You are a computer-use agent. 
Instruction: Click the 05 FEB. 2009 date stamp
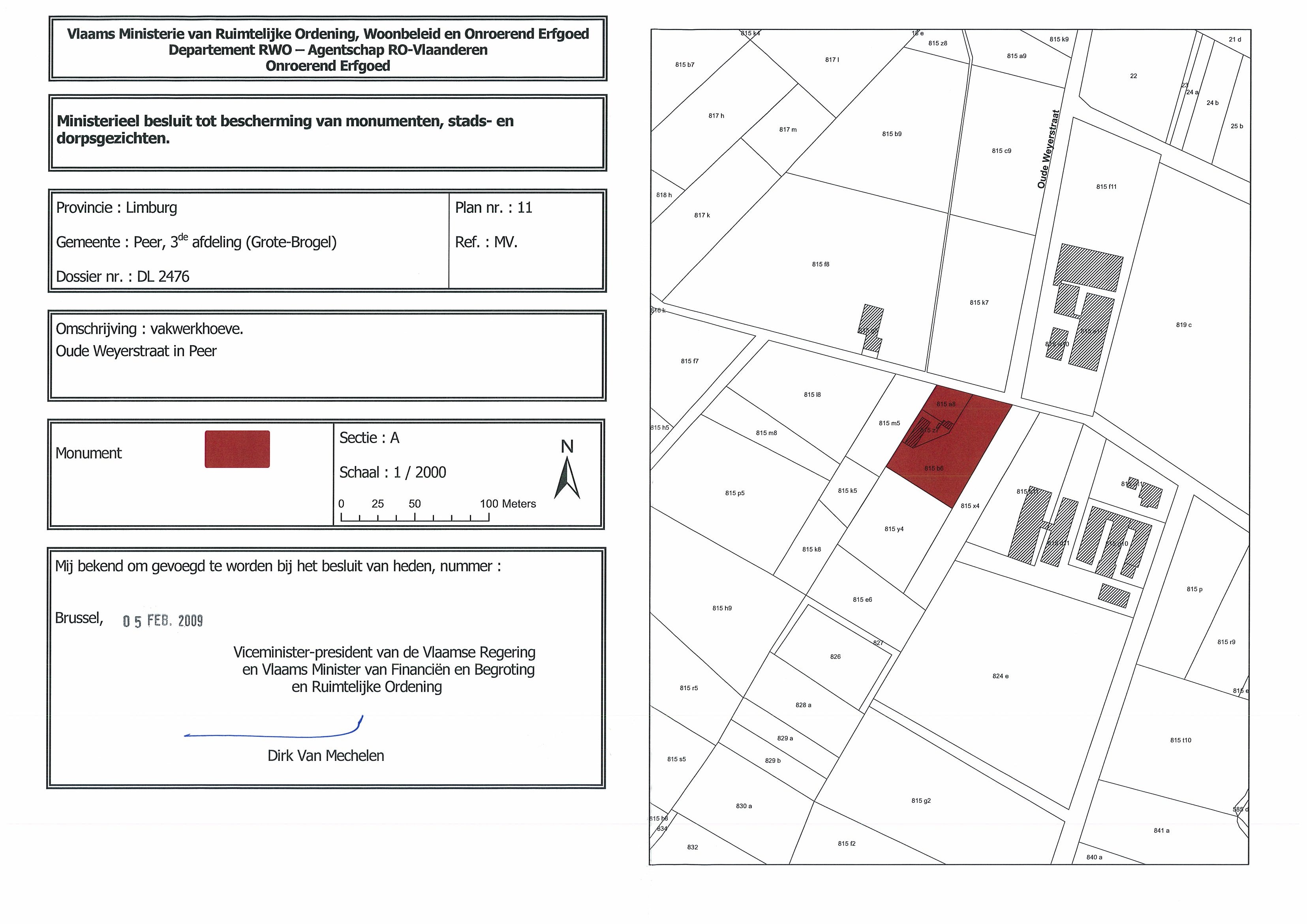tap(163, 621)
